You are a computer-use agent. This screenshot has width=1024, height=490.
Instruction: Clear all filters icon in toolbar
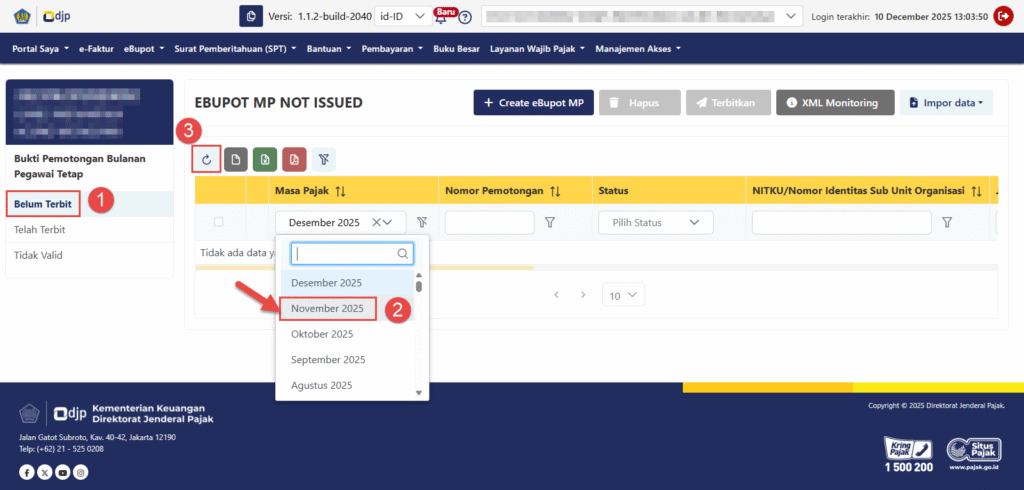point(323,159)
